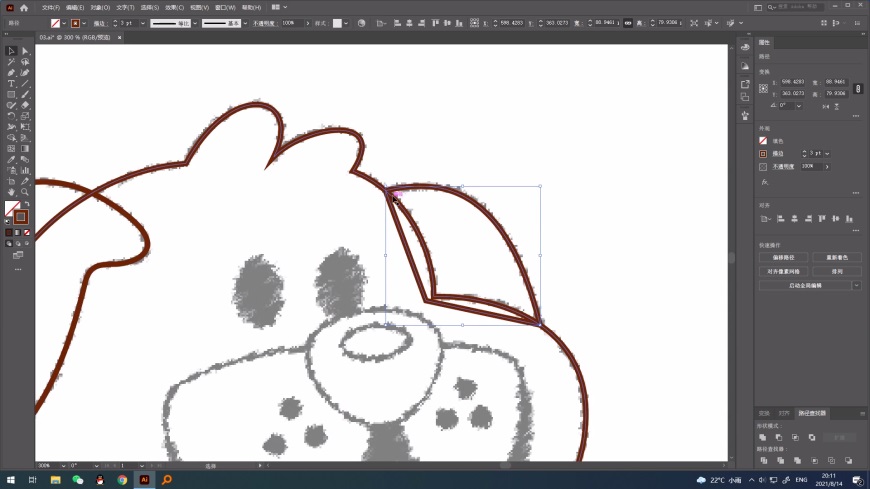Select the Shaper tool
This screenshot has height=489, width=870.
pyautogui.click(x=11, y=105)
